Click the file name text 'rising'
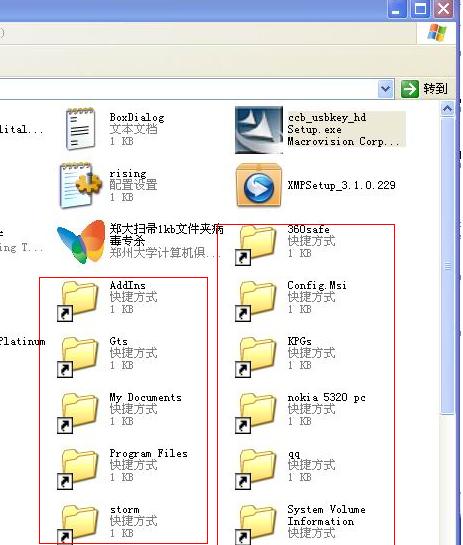463x545 pixels. [x=128, y=173]
